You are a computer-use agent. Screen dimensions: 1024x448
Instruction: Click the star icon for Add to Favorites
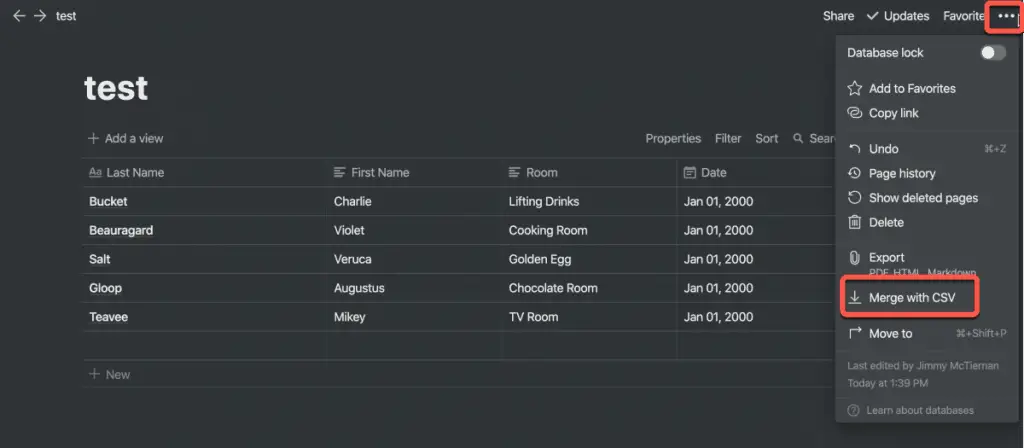[854, 88]
